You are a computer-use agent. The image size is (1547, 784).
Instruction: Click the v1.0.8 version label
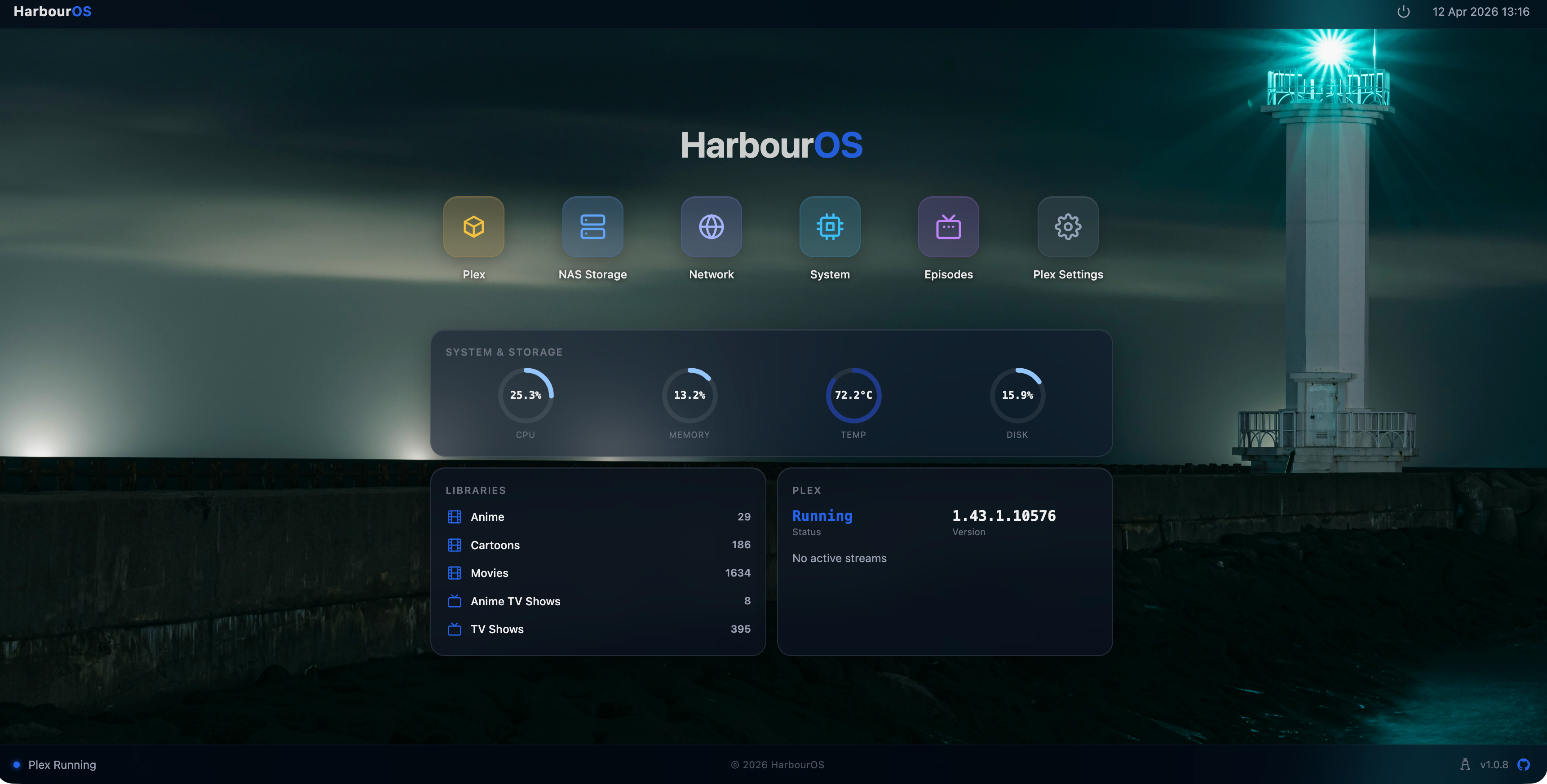1494,764
